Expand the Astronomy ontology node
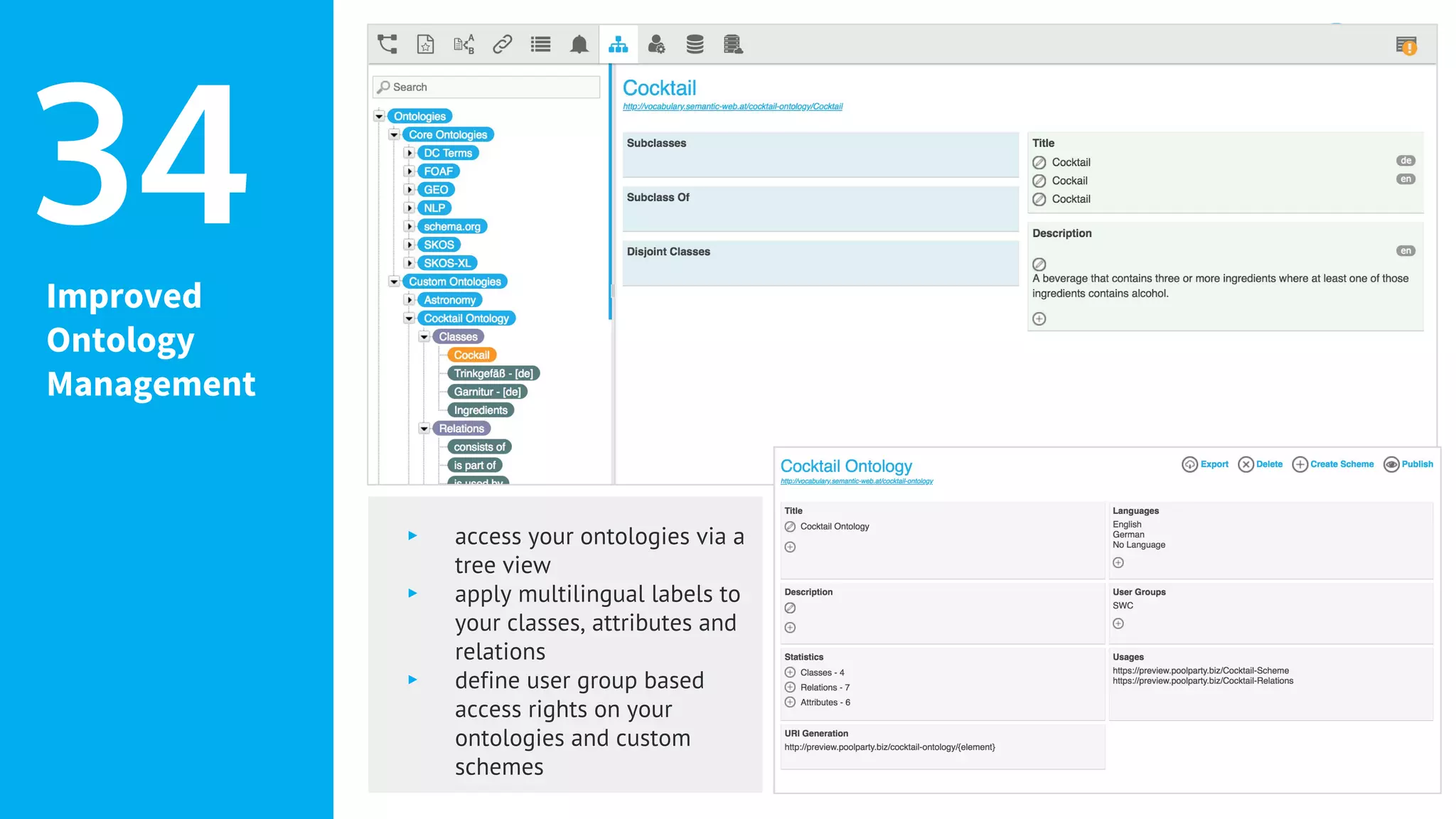 click(x=409, y=300)
